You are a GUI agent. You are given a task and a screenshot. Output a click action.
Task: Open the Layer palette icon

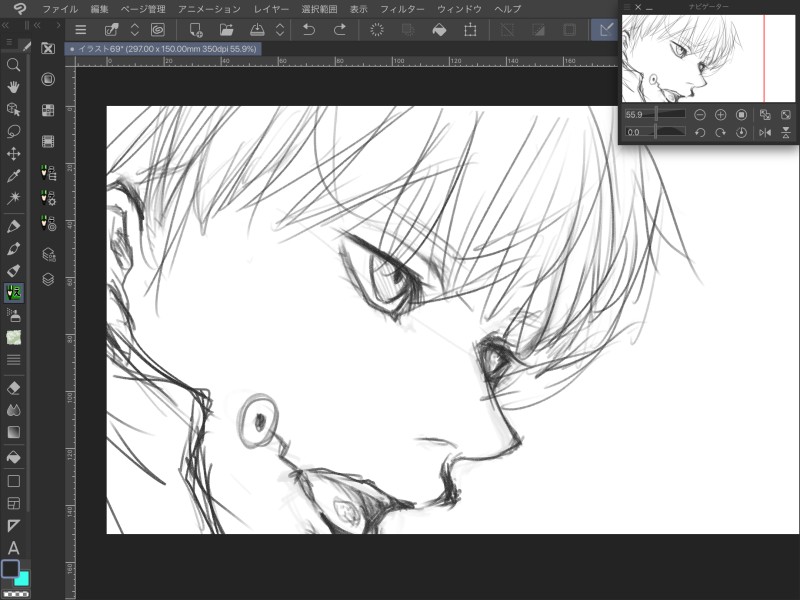48,280
